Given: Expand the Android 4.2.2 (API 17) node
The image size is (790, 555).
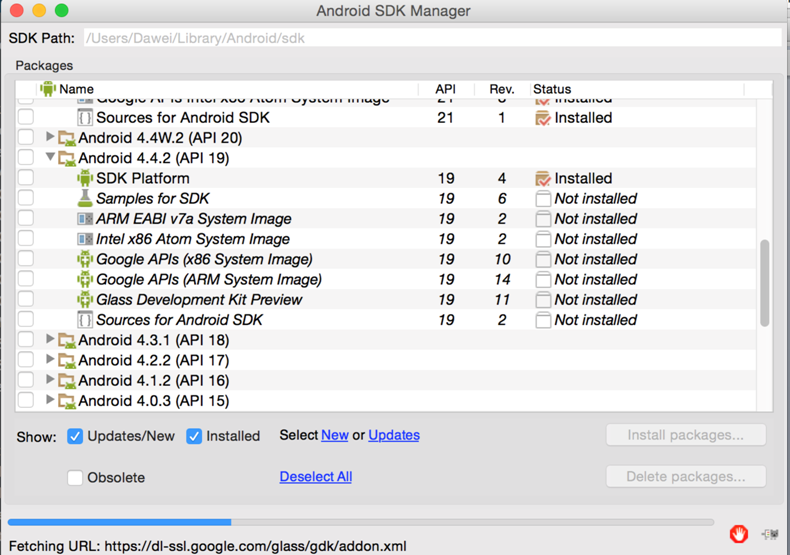Looking at the screenshot, I should pos(49,359).
